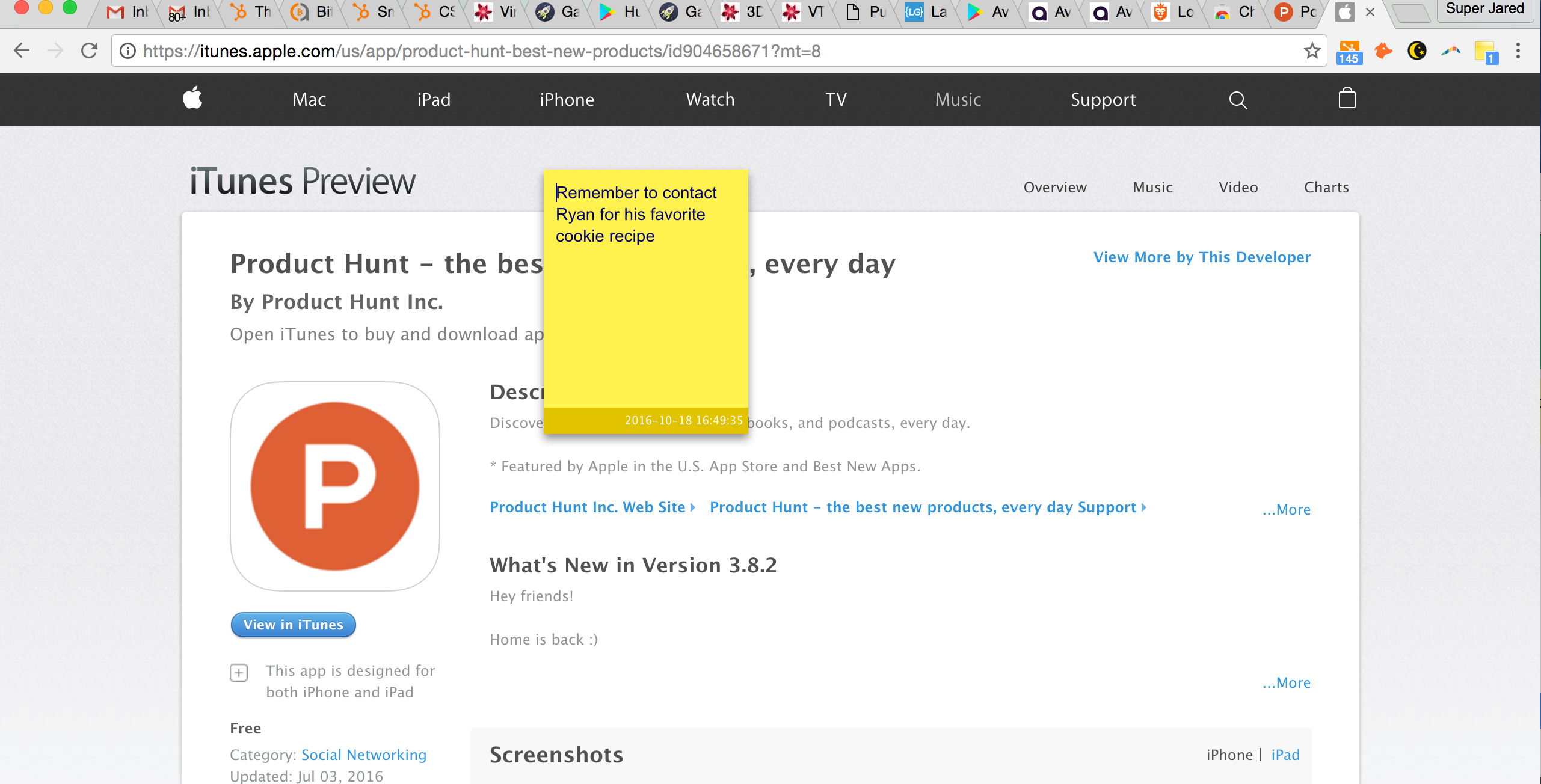This screenshot has width=1541, height=784.
Task: Open the shopping bag icon
Action: point(1347,99)
